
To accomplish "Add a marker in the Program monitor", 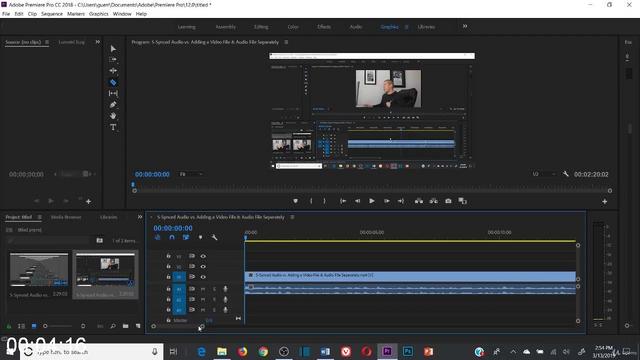I will click(296, 201).
